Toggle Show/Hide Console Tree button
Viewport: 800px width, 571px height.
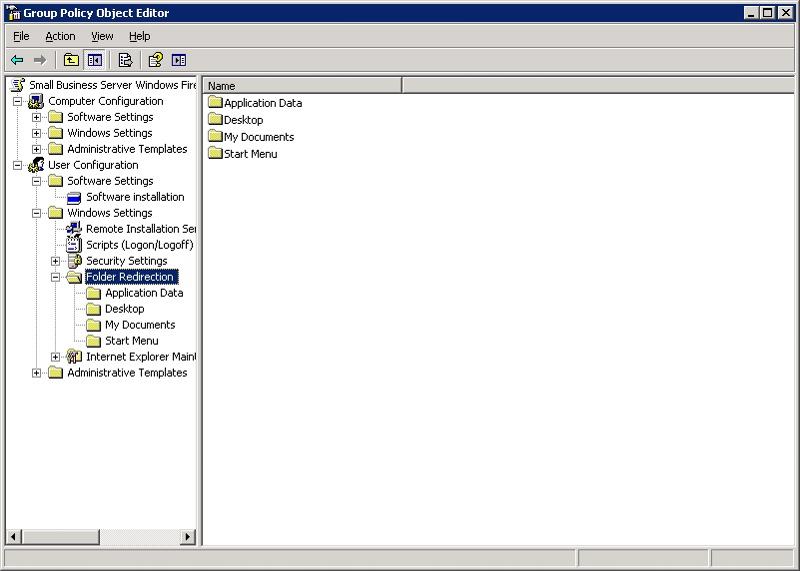[94, 60]
